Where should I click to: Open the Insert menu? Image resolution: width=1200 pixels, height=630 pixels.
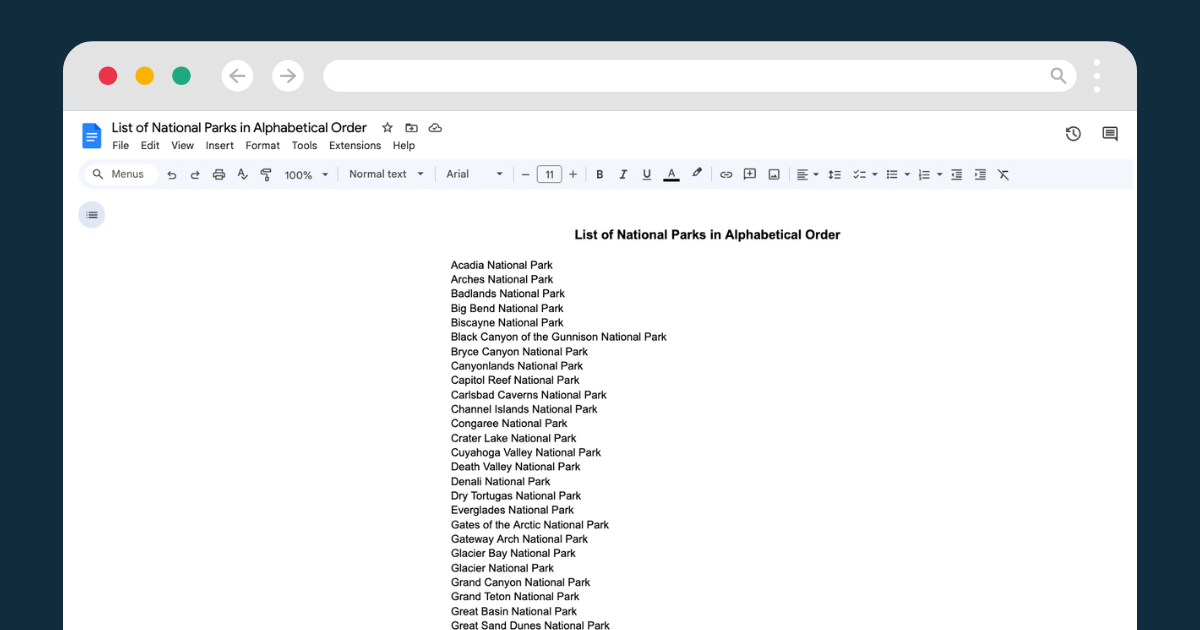(220, 146)
